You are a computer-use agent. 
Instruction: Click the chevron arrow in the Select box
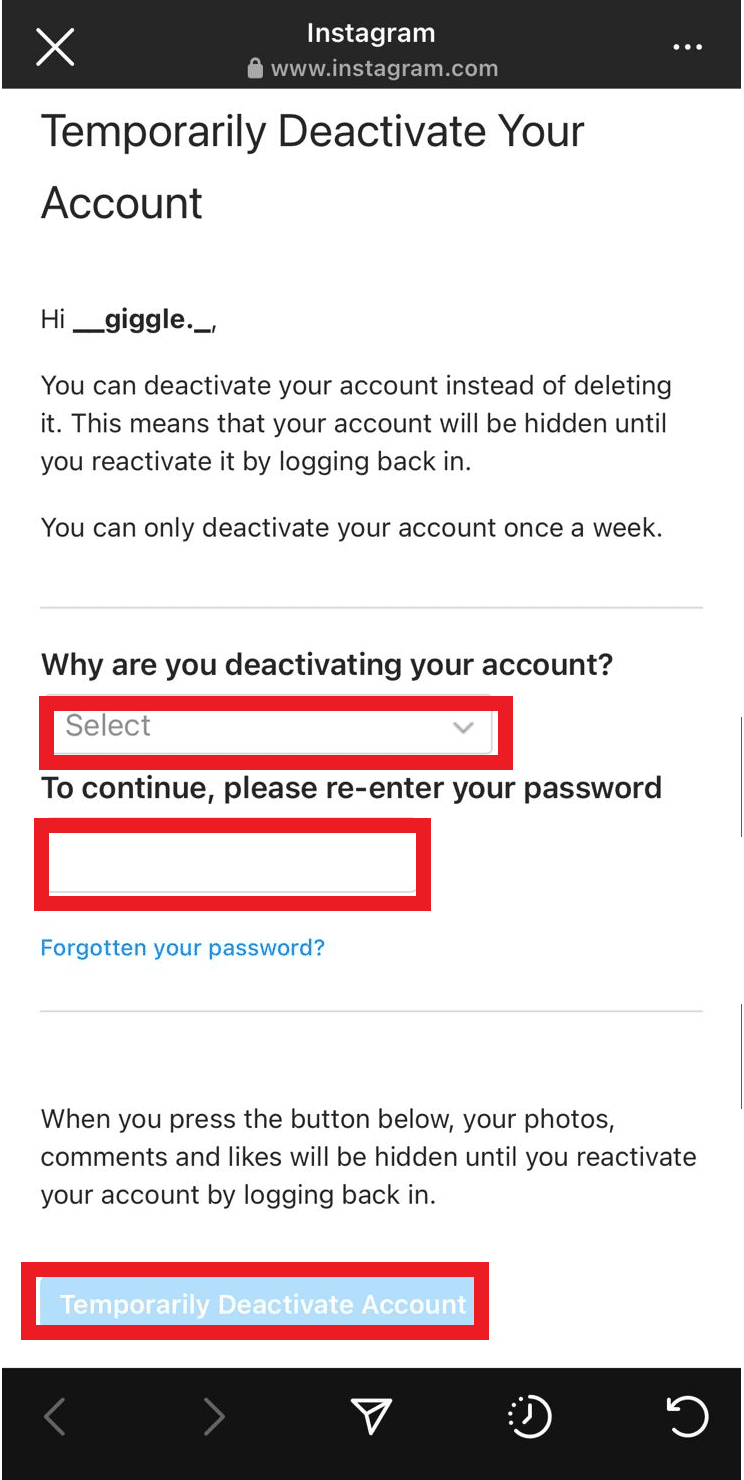463,728
